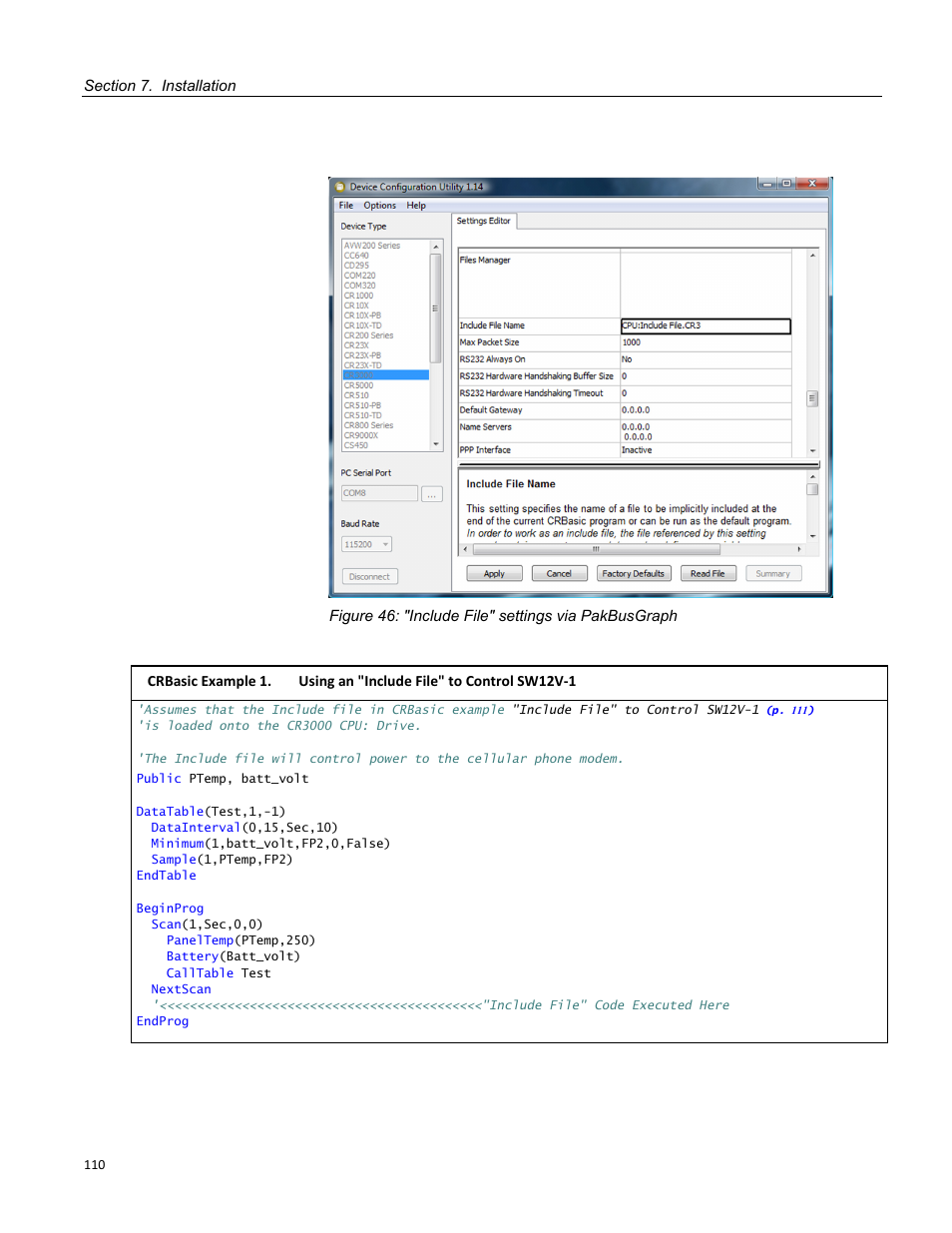This screenshot has height=1233, width=952.
Task: Select the Settings Editor tab
Action: point(484,222)
